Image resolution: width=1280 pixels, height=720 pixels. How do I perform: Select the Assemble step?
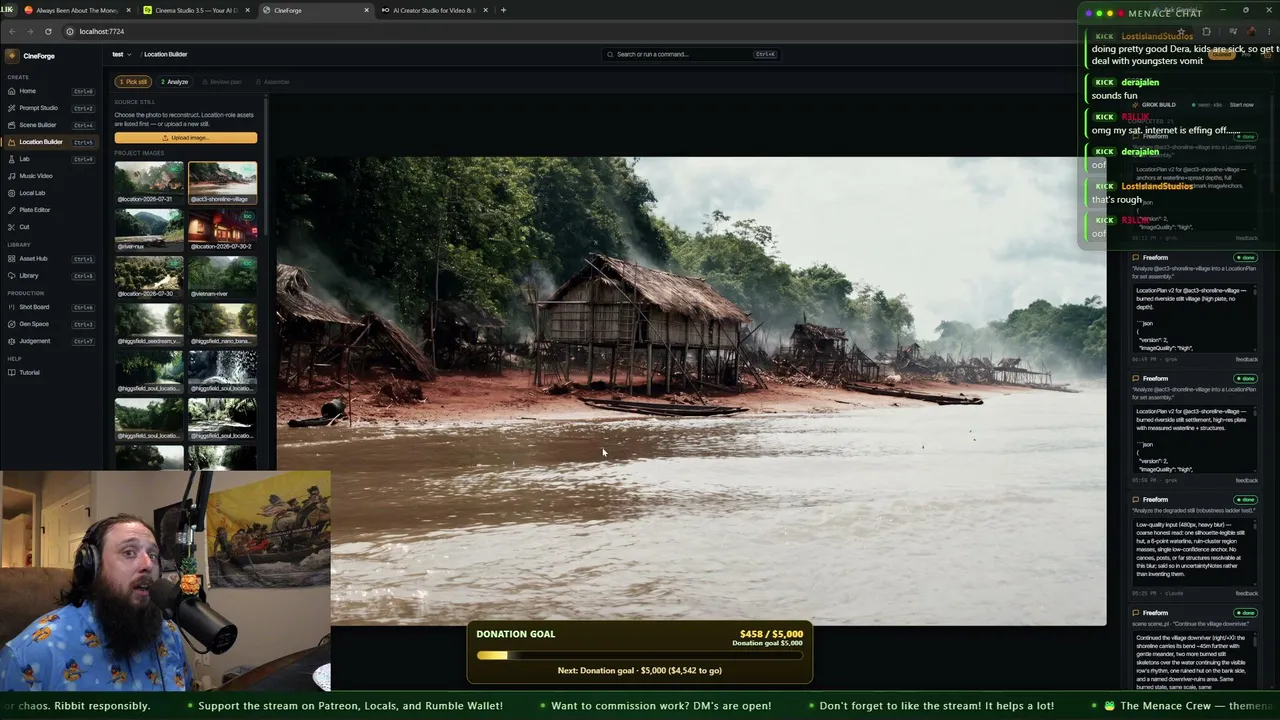tap(272, 82)
